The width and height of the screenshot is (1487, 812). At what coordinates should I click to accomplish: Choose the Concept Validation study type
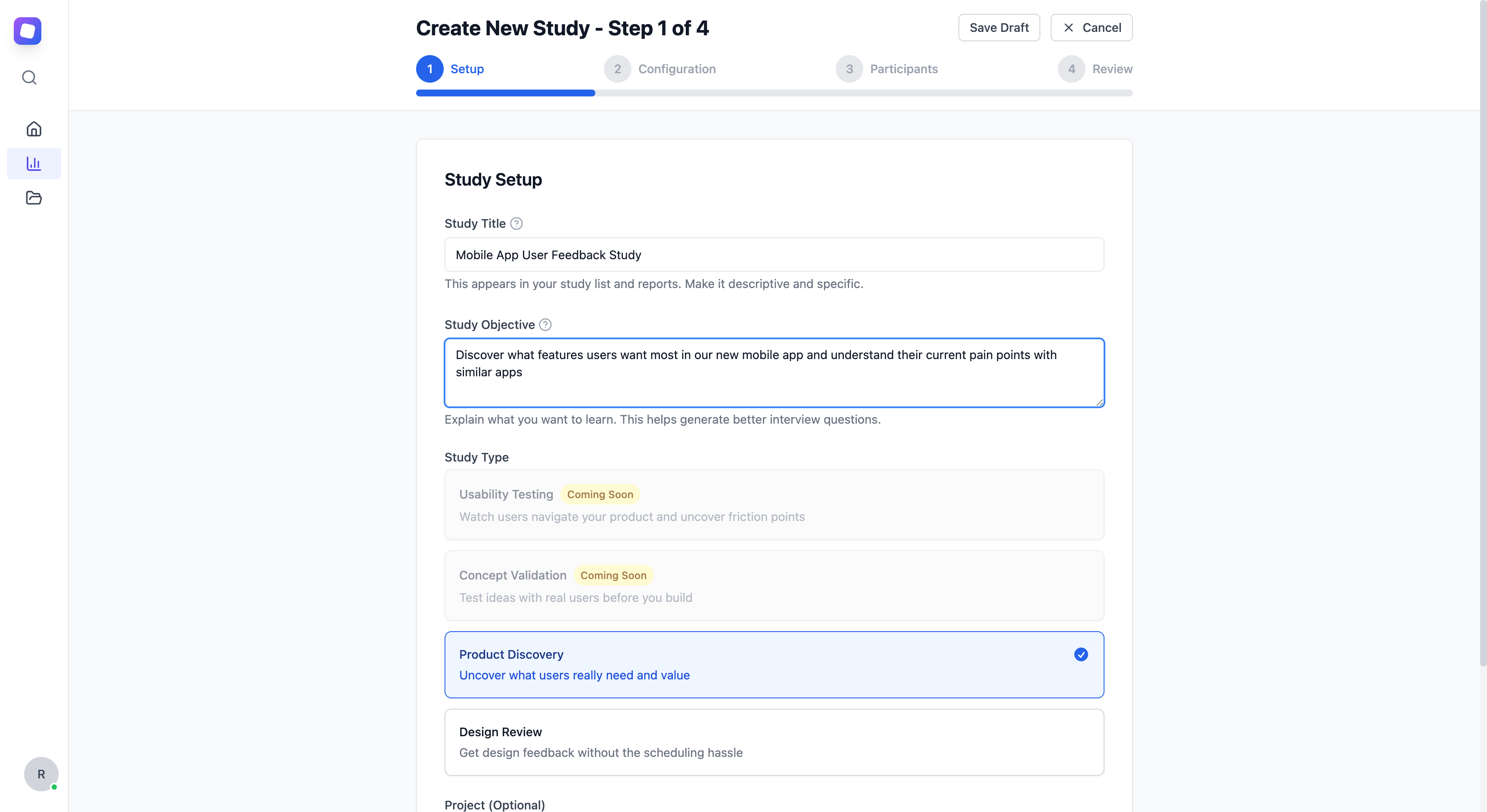click(x=774, y=585)
